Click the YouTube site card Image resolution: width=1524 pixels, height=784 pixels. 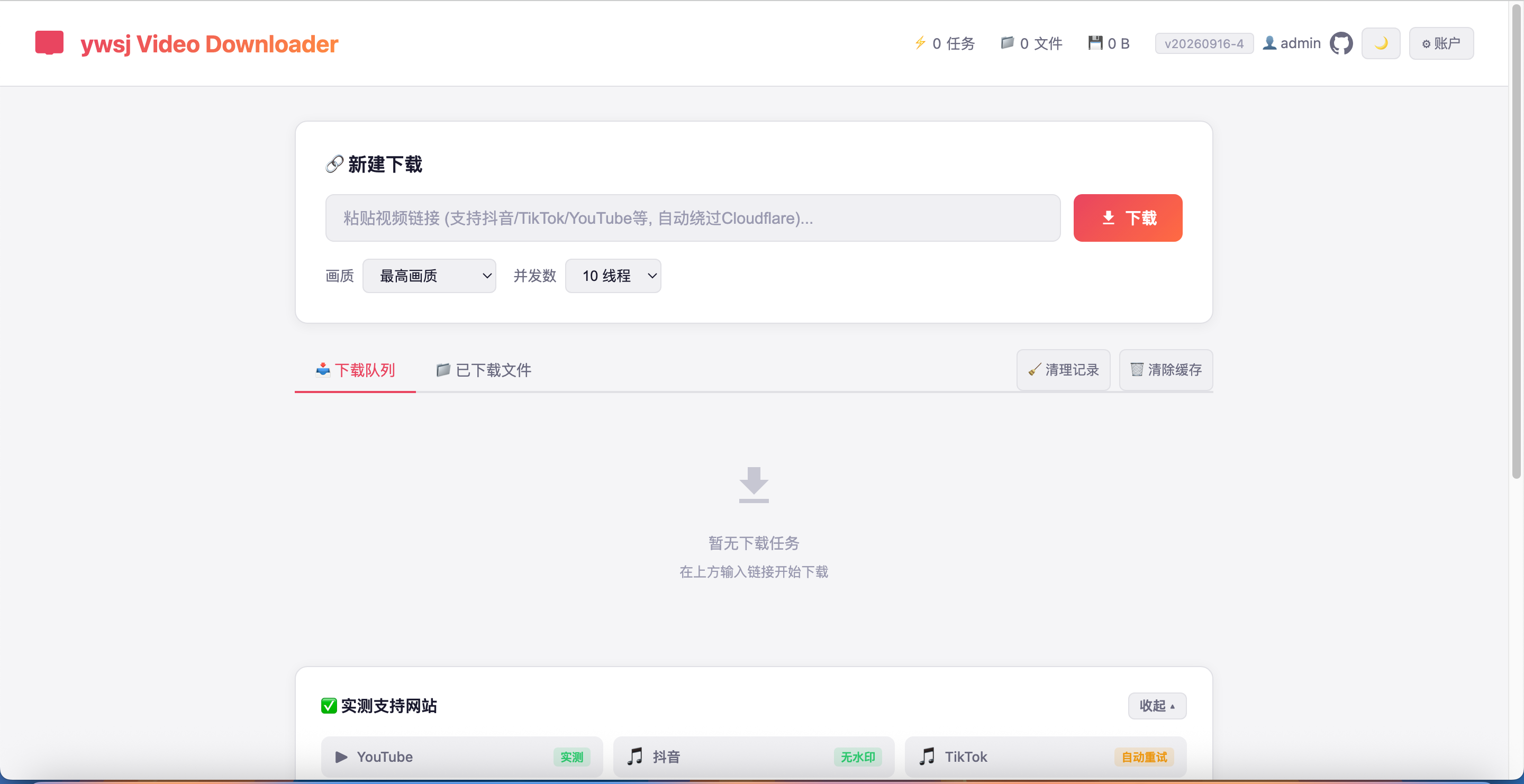point(462,757)
